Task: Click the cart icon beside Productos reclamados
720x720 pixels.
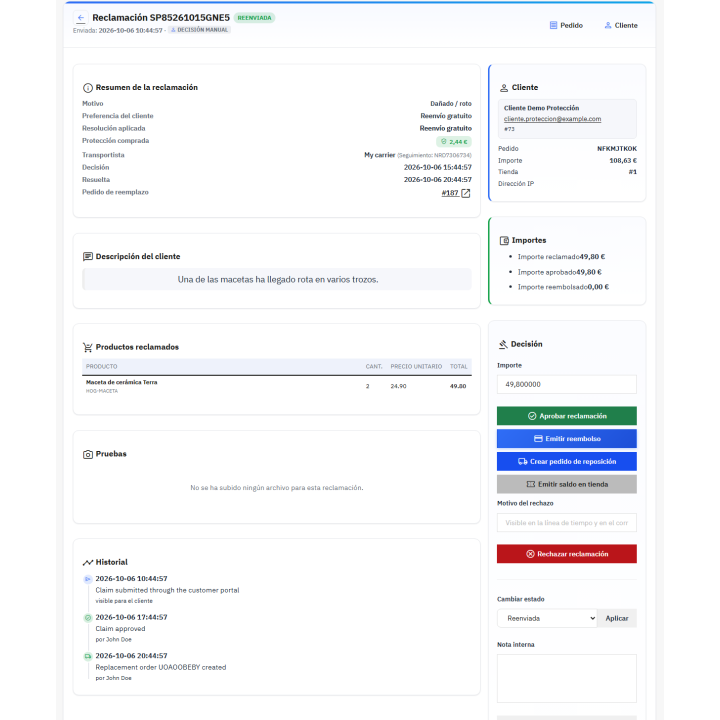Action: point(88,347)
